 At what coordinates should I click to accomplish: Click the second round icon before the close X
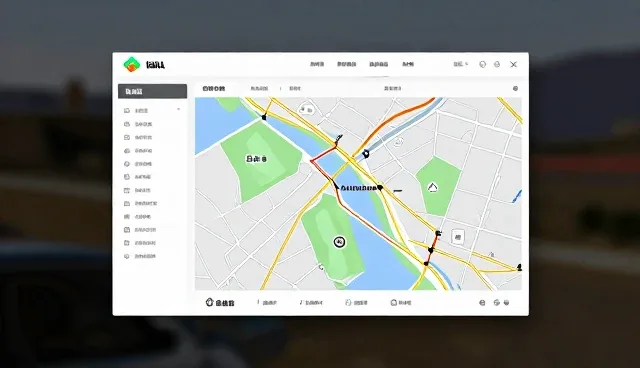pyautogui.click(x=497, y=64)
